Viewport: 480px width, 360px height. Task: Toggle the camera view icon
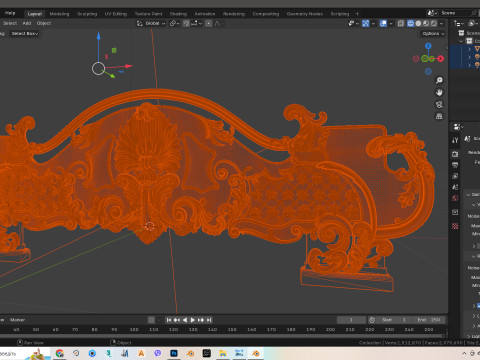439,104
